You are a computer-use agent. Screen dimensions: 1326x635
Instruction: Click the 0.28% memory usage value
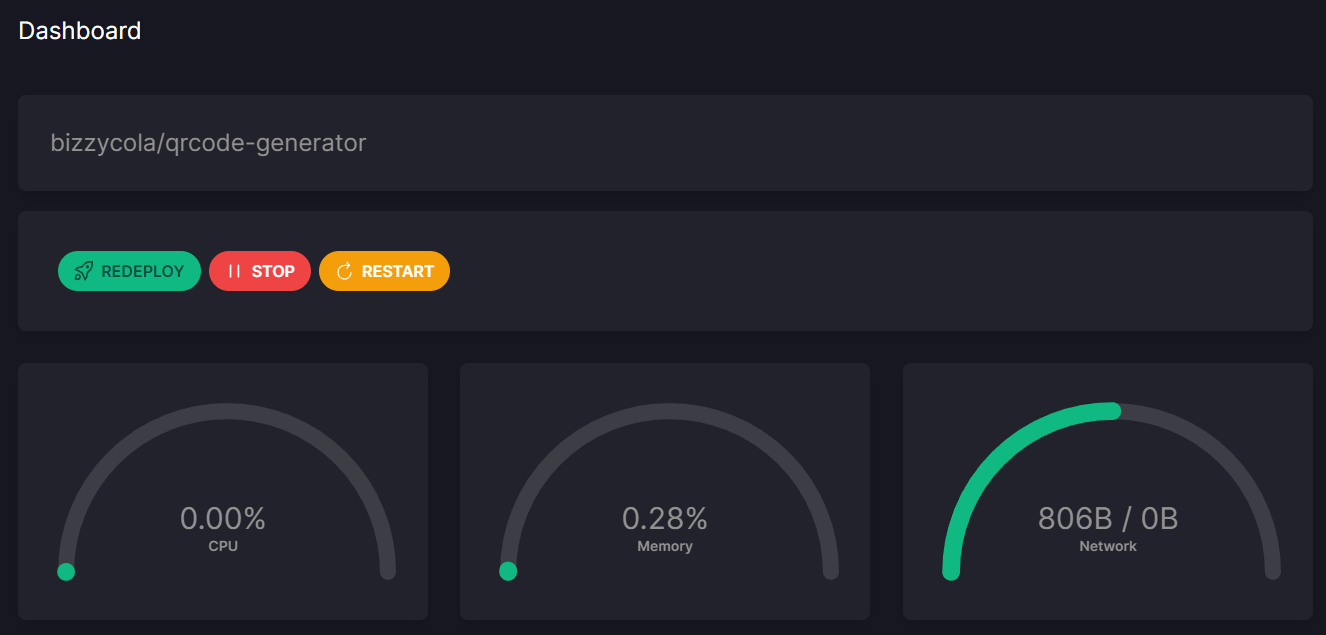pyautogui.click(x=665, y=518)
